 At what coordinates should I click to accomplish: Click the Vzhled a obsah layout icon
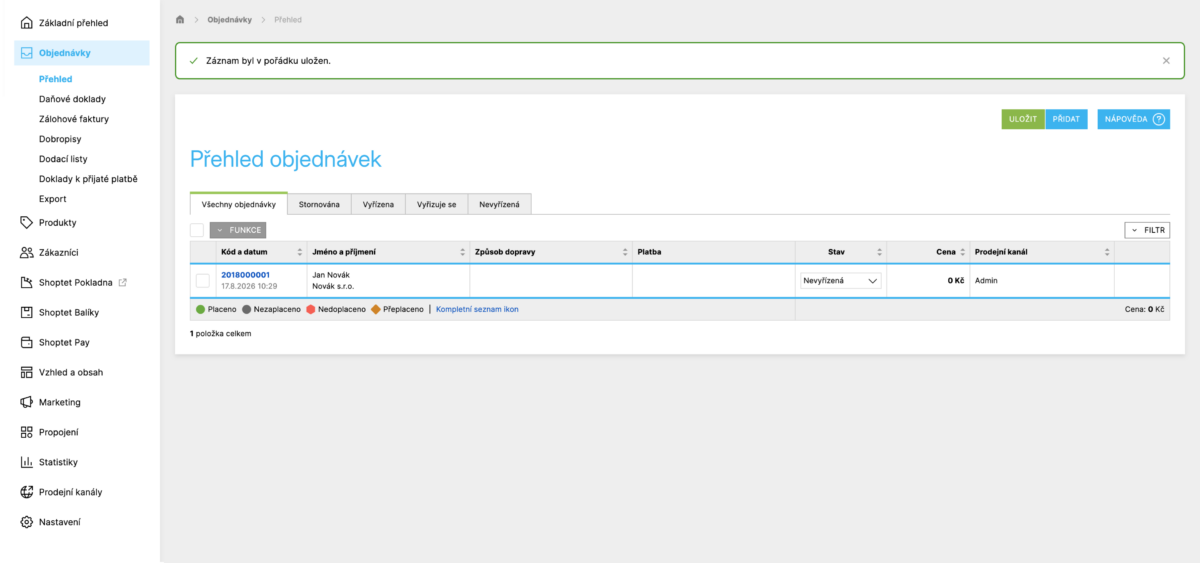click(x=27, y=373)
